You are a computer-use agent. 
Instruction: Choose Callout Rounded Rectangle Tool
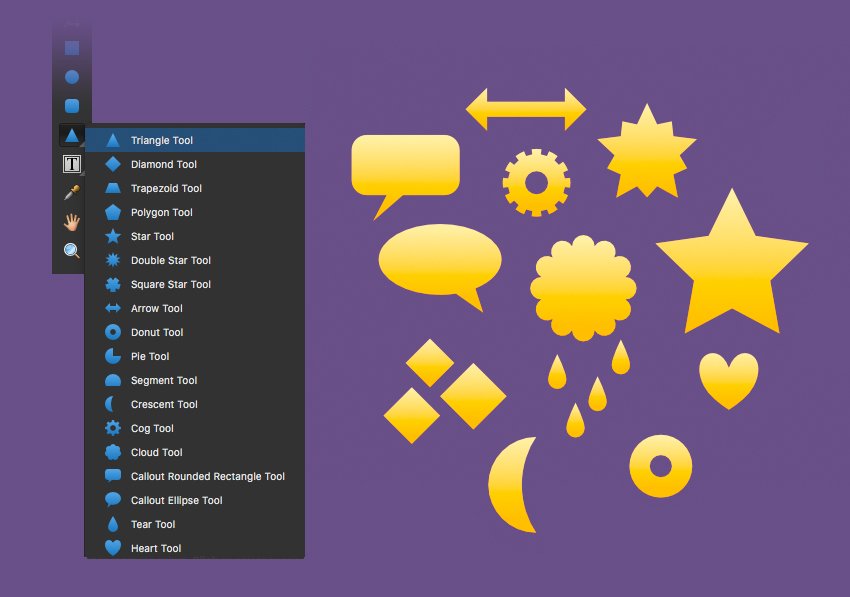[x=195, y=476]
